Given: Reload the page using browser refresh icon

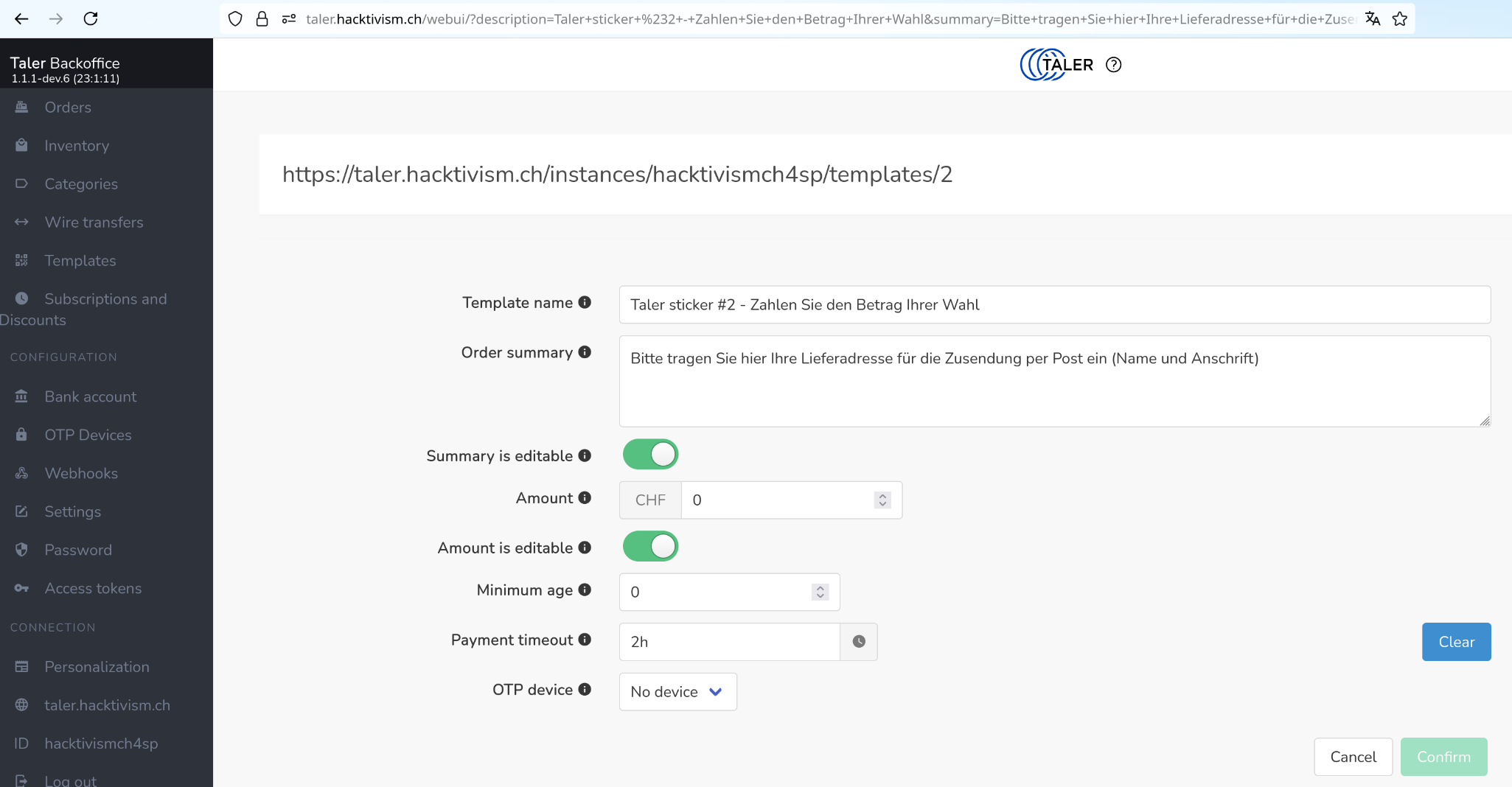Looking at the screenshot, I should click(x=91, y=18).
